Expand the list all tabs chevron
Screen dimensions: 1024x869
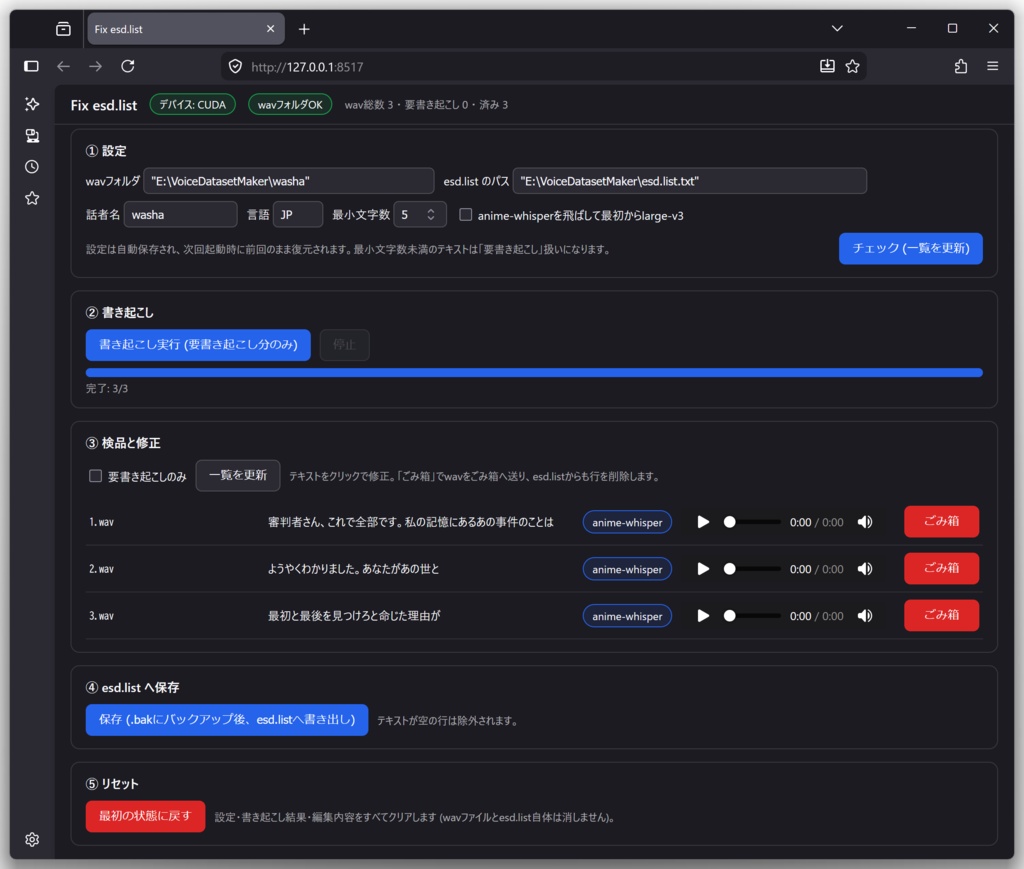(837, 29)
